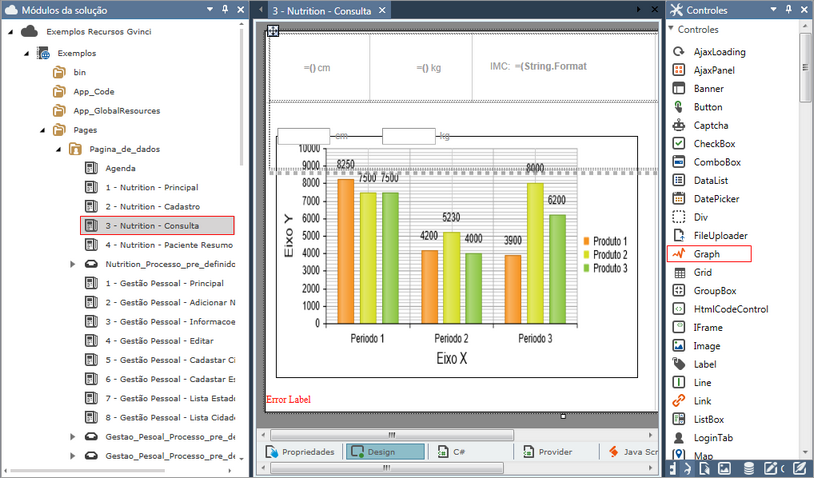814x478 pixels.
Task: Select the CheckBox control
Action: [704, 144]
